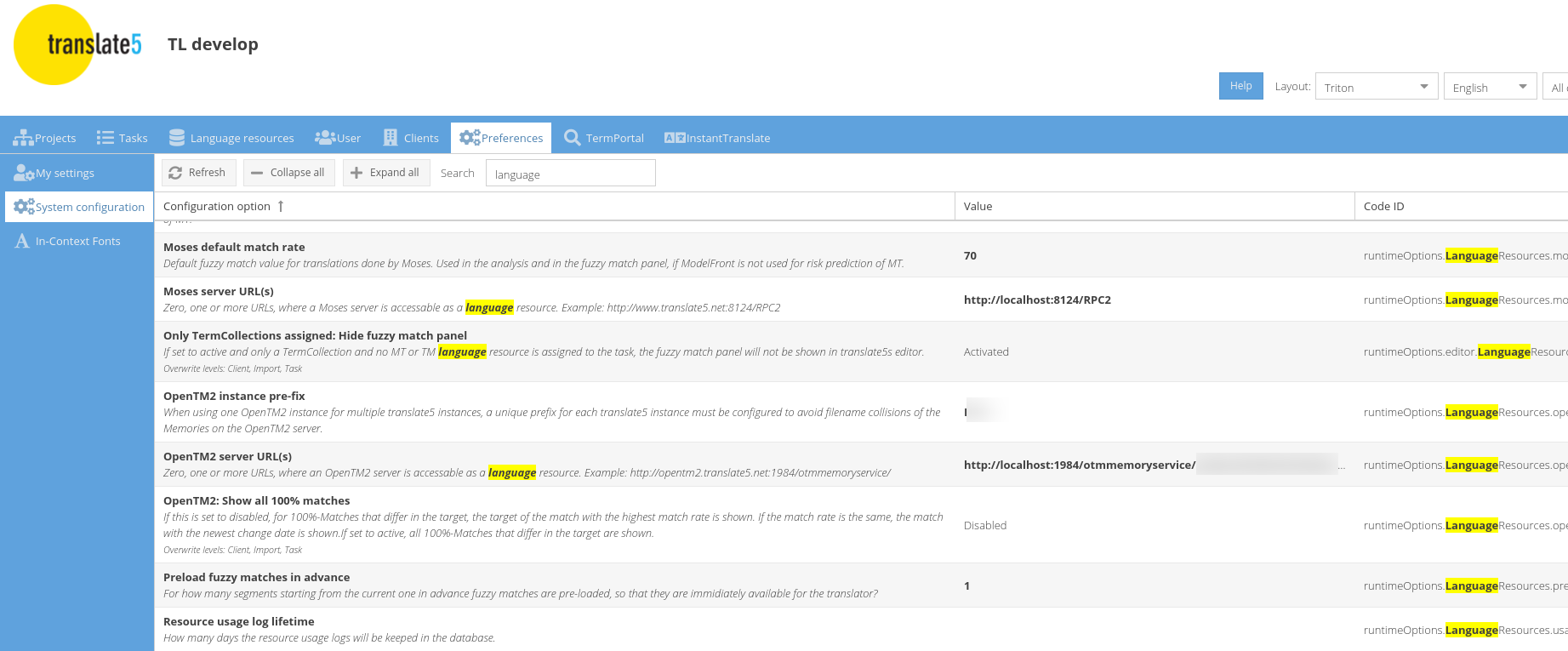Open the English language dropdown
Image resolution: width=1568 pixels, height=651 pixels.
point(1490,87)
